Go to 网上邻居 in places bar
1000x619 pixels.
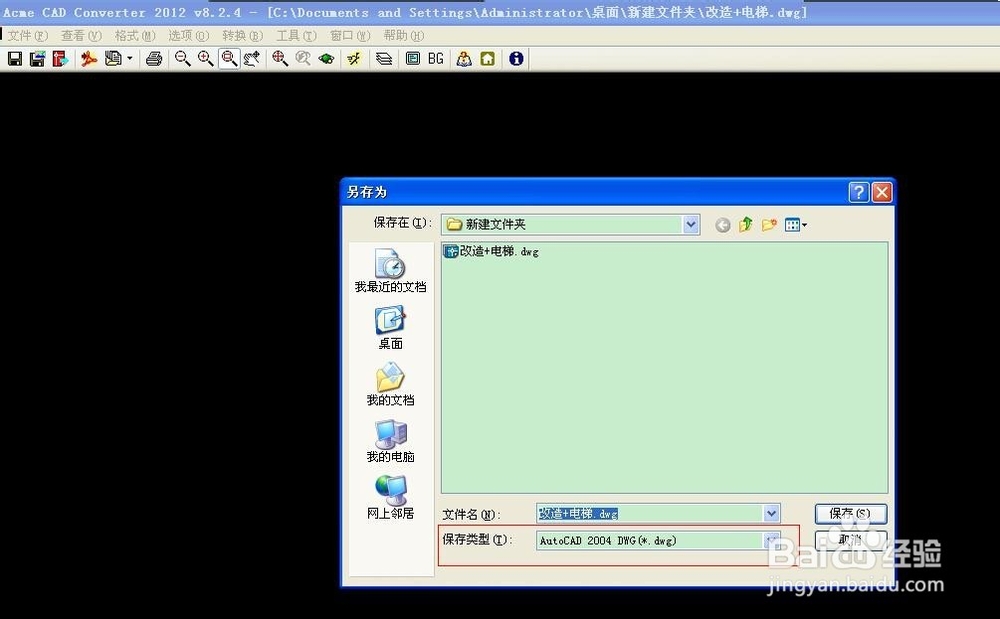(x=390, y=497)
